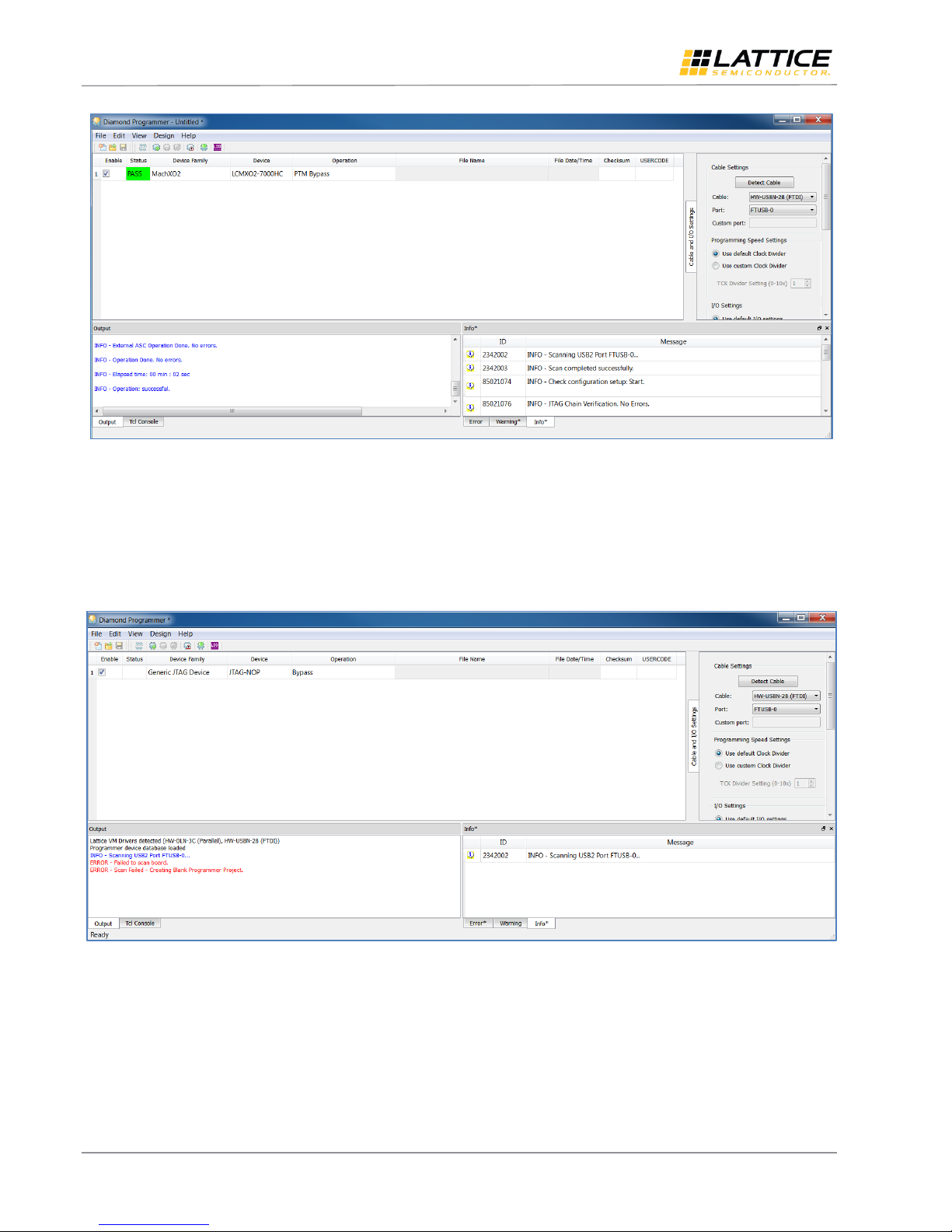Switch to Tcl Console tab in lower window

[140, 923]
